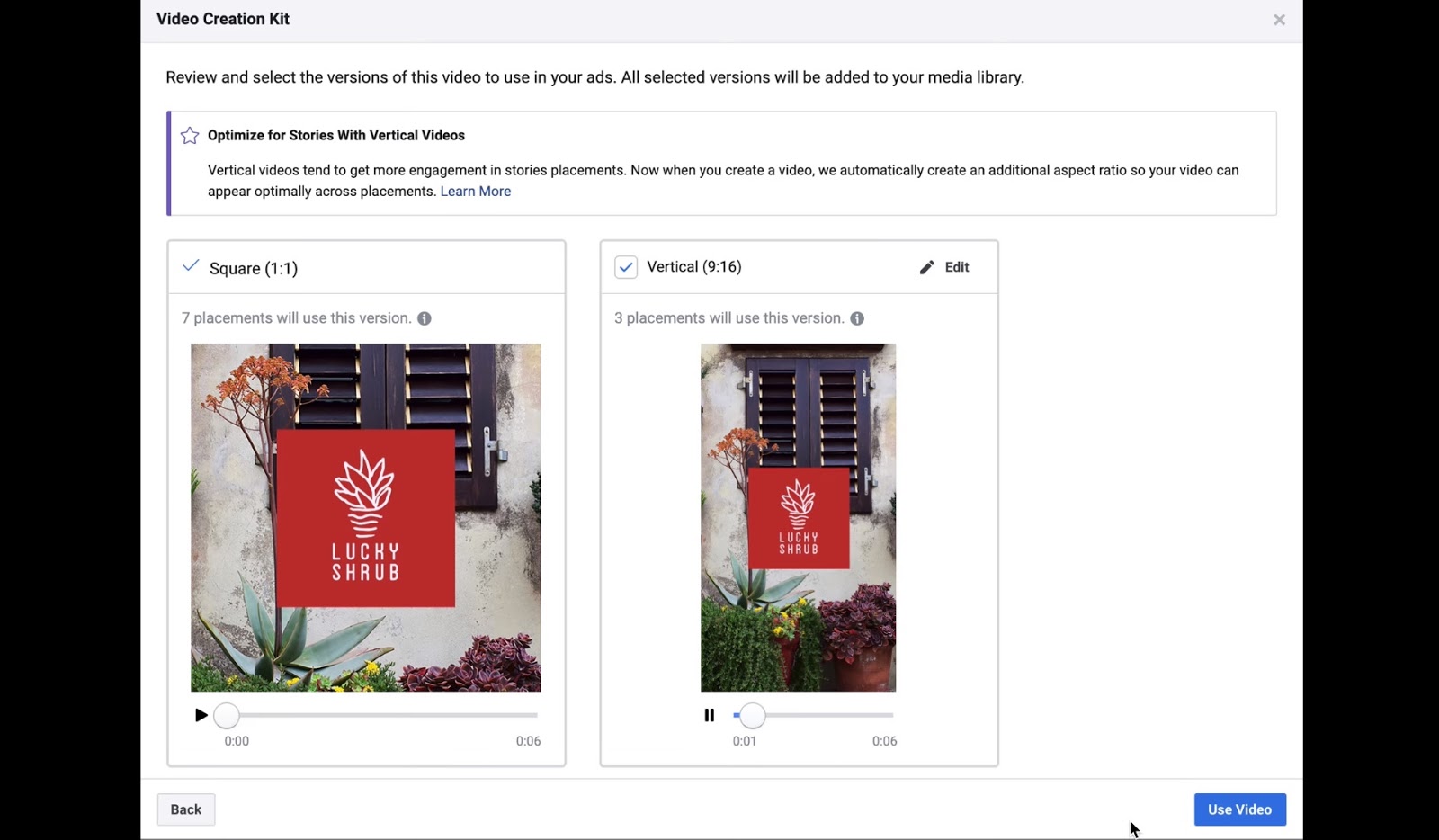Open the Learn More link

coord(476,191)
